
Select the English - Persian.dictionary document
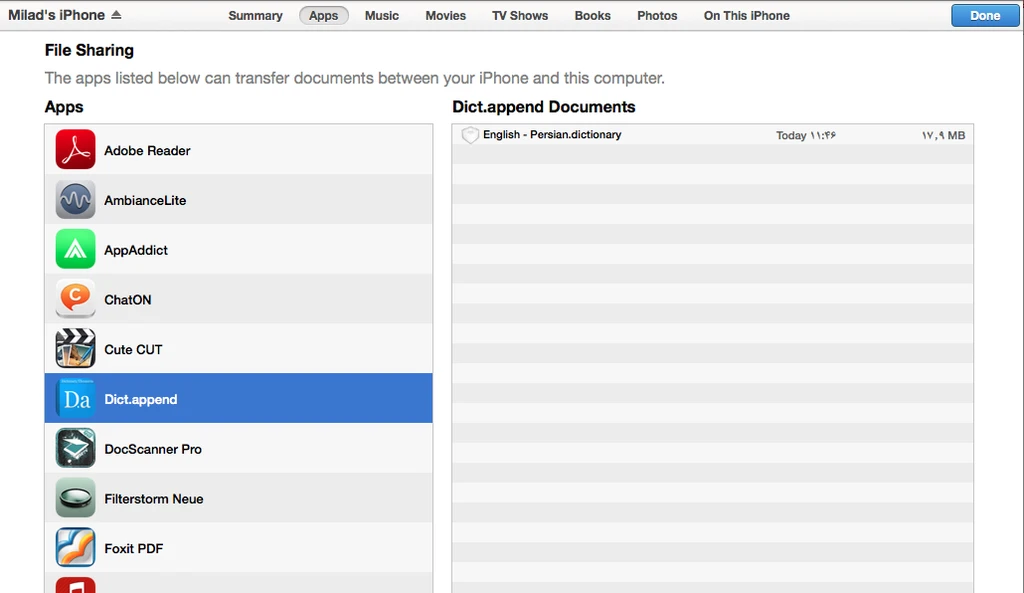[712, 135]
